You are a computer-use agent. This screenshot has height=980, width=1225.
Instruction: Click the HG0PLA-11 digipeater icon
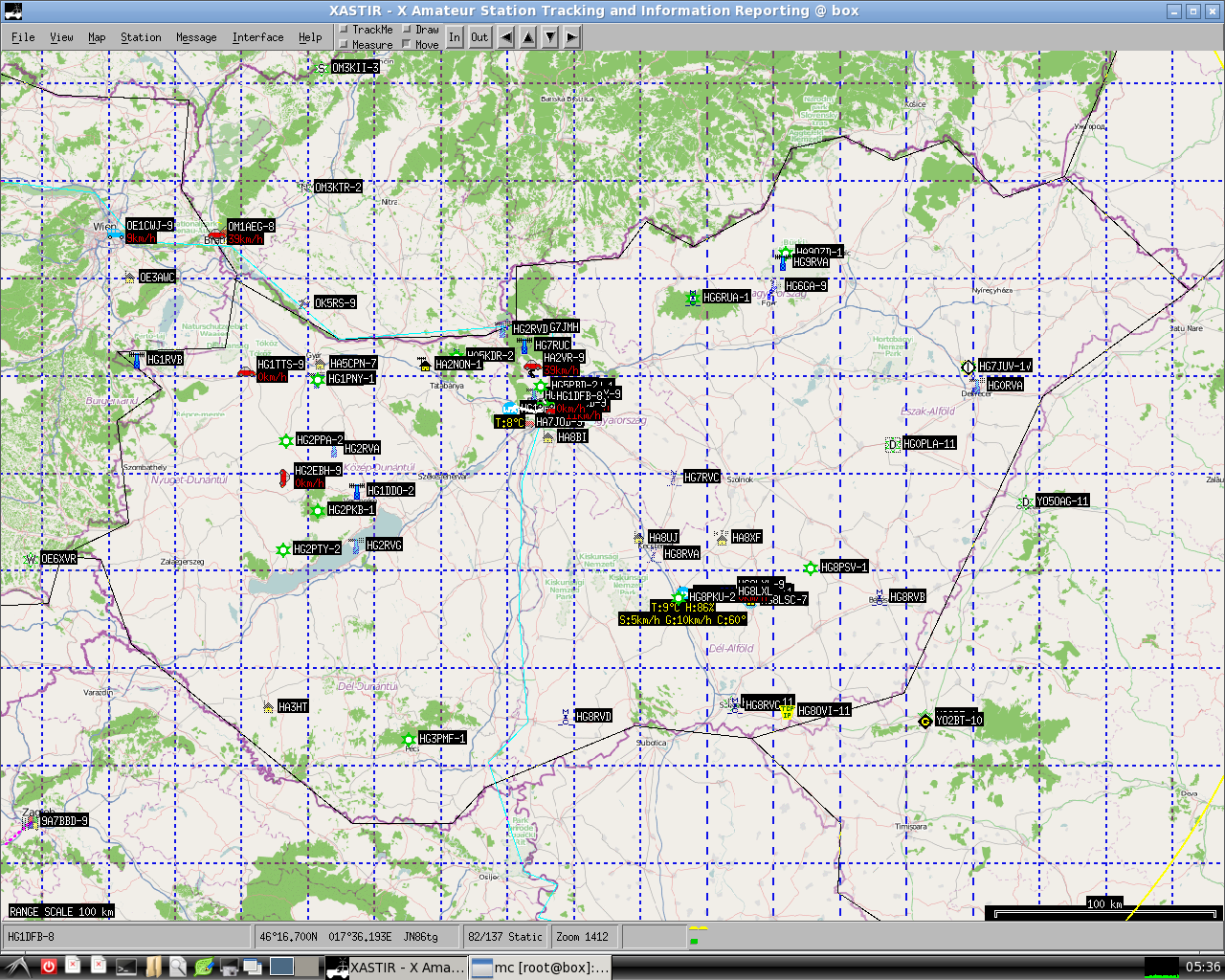[x=893, y=444]
